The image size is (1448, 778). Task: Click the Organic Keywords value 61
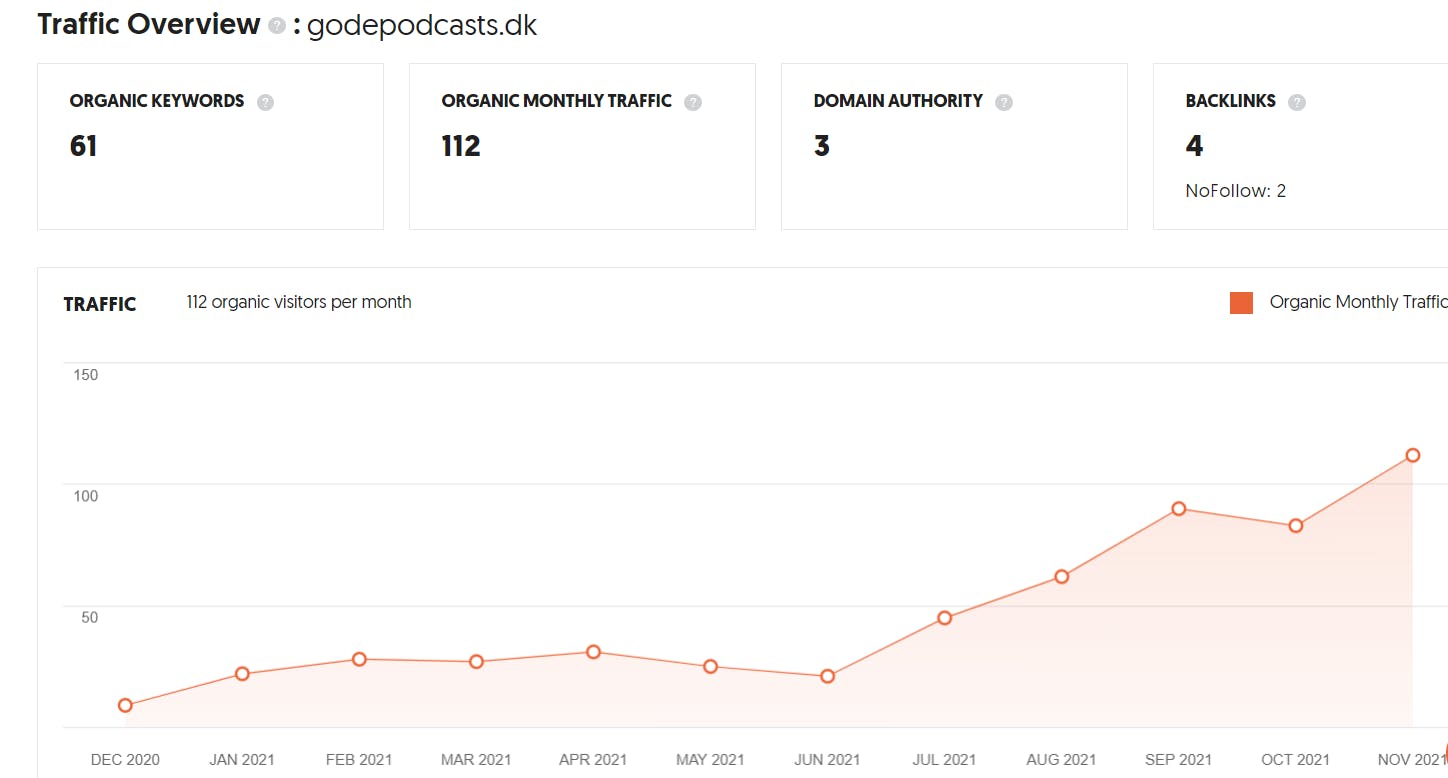point(84,147)
